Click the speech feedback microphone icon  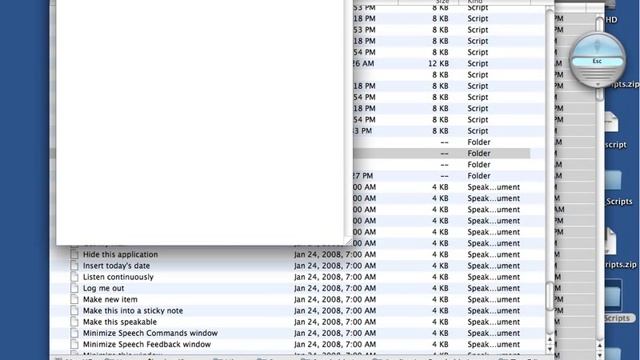coord(597,46)
